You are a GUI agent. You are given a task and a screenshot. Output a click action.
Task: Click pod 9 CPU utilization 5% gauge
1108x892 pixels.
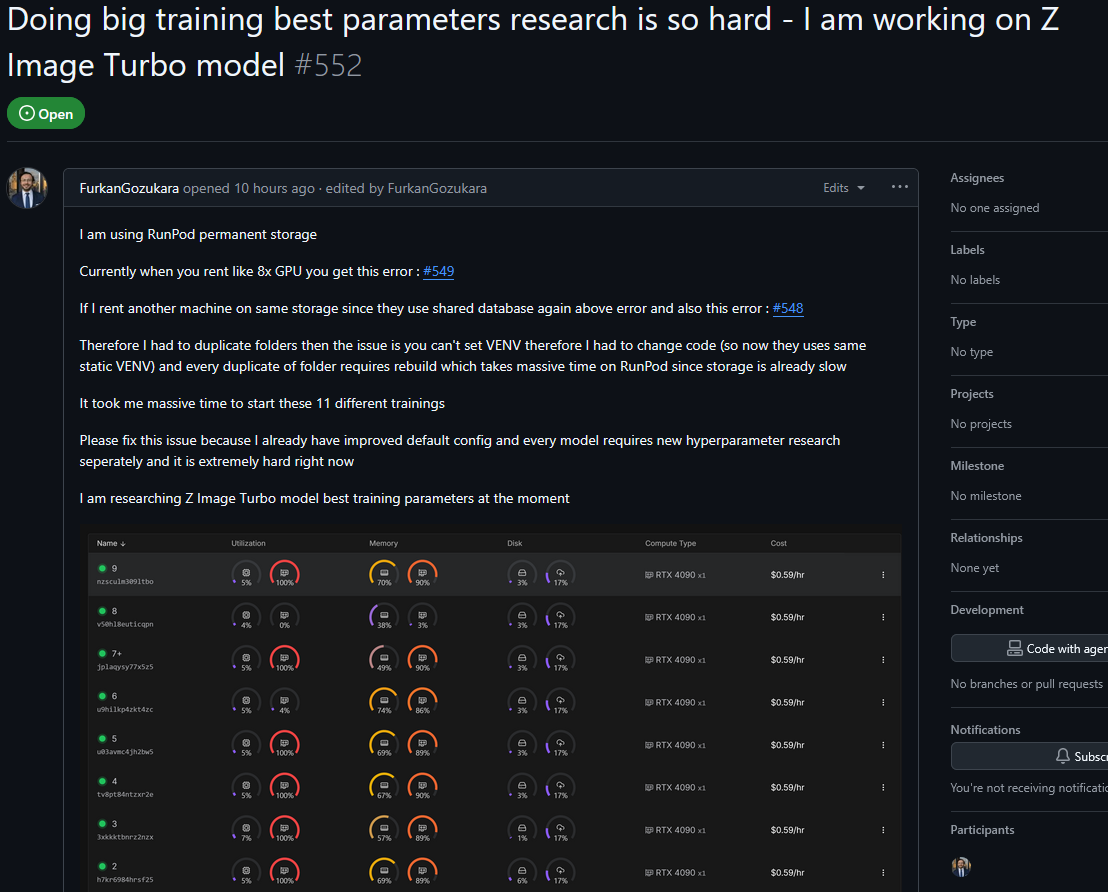point(246,574)
